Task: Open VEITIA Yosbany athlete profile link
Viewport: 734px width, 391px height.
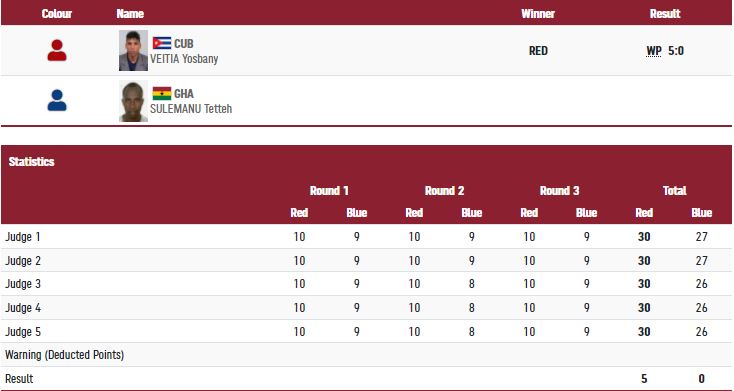Action: coord(184,59)
